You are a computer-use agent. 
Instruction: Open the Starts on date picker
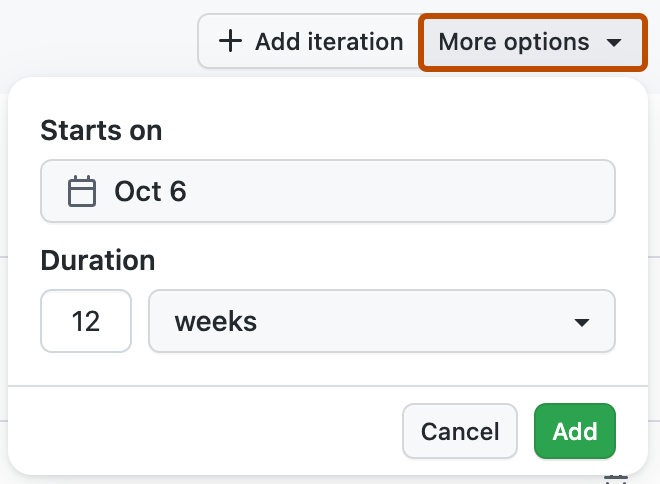point(327,191)
